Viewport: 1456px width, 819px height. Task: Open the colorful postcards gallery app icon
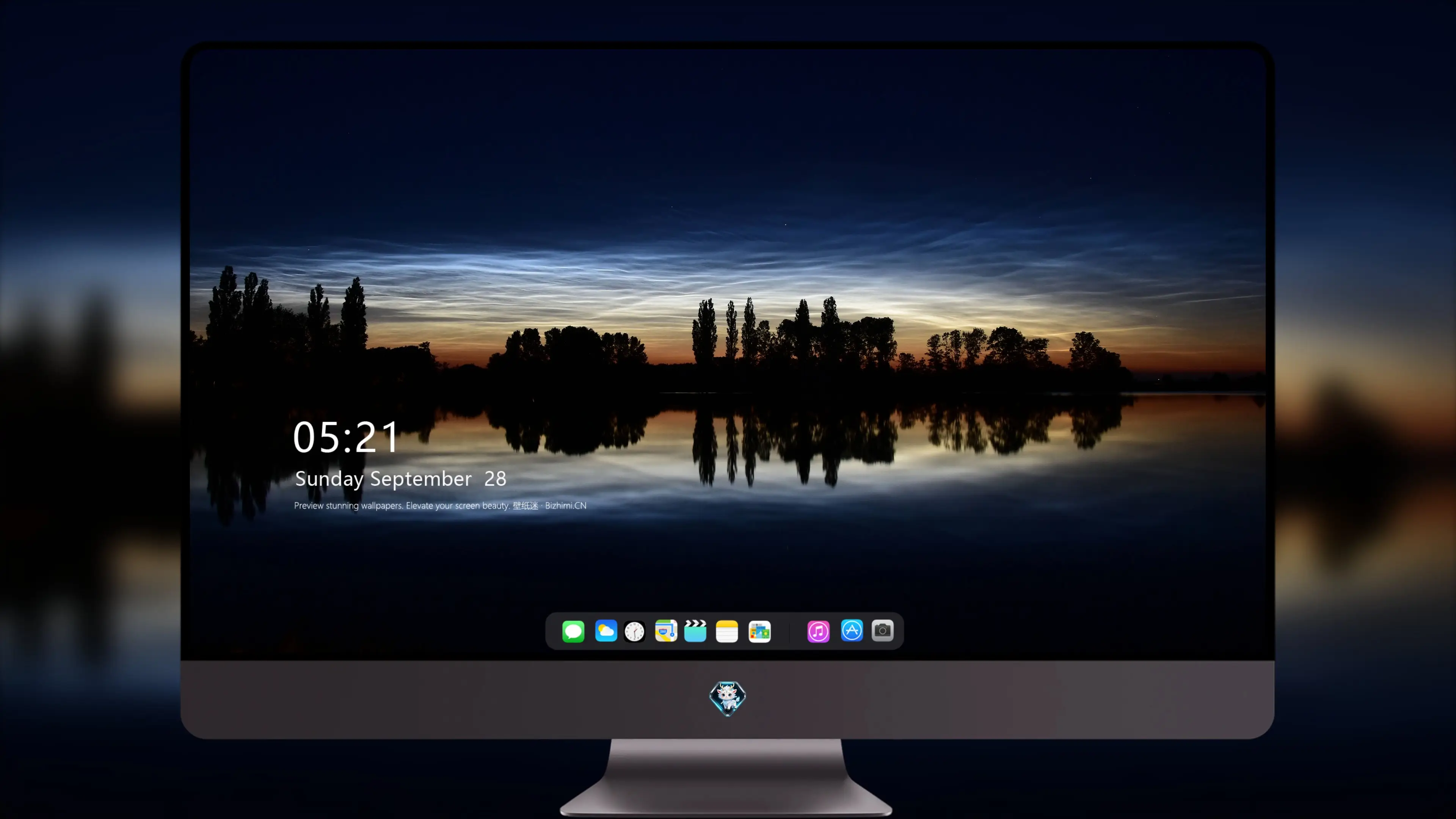click(759, 631)
